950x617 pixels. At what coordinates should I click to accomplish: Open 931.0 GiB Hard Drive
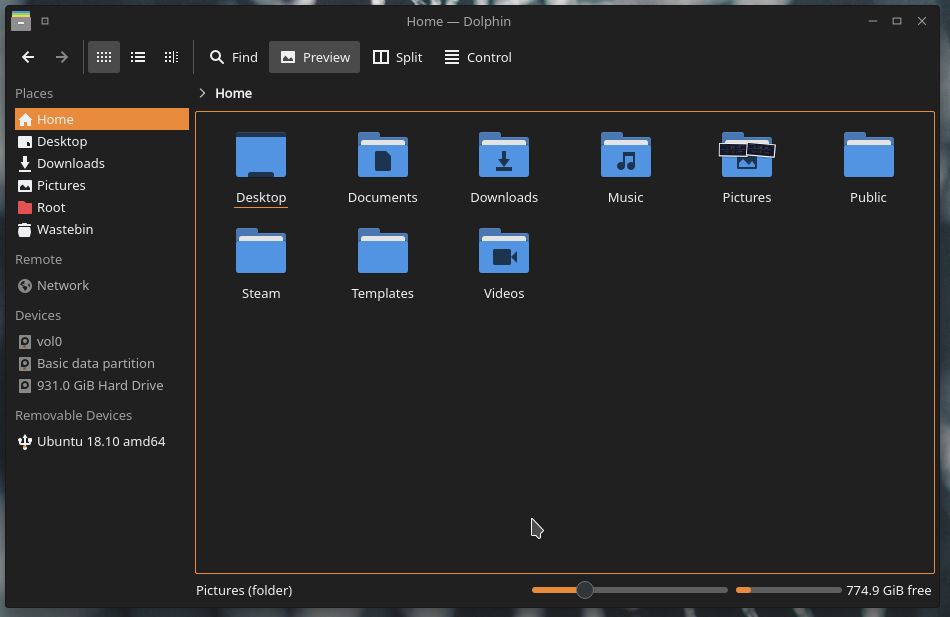(x=102, y=385)
